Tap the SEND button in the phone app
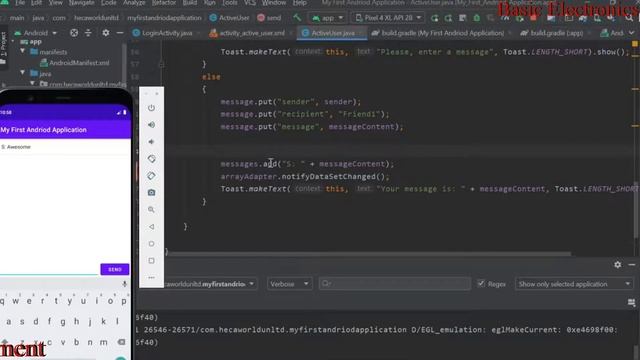640x360 pixels. point(115,269)
